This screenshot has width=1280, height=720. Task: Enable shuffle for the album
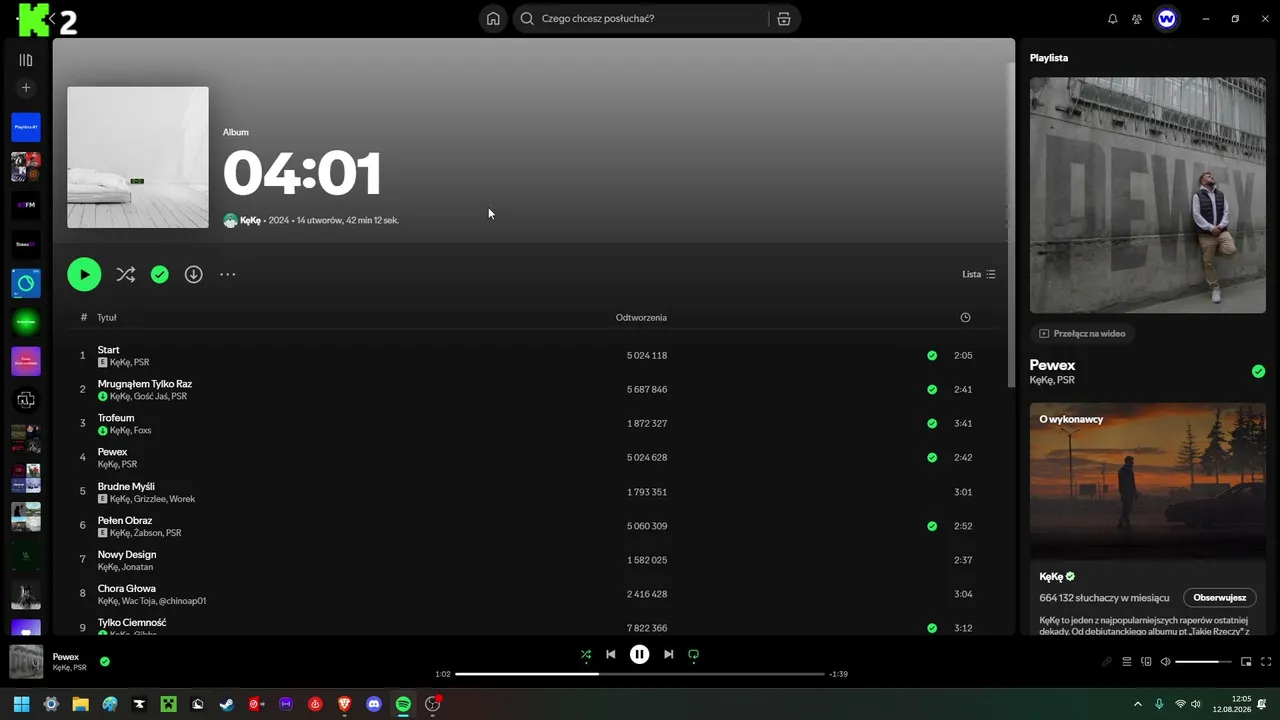pyautogui.click(x=125, y=274)
